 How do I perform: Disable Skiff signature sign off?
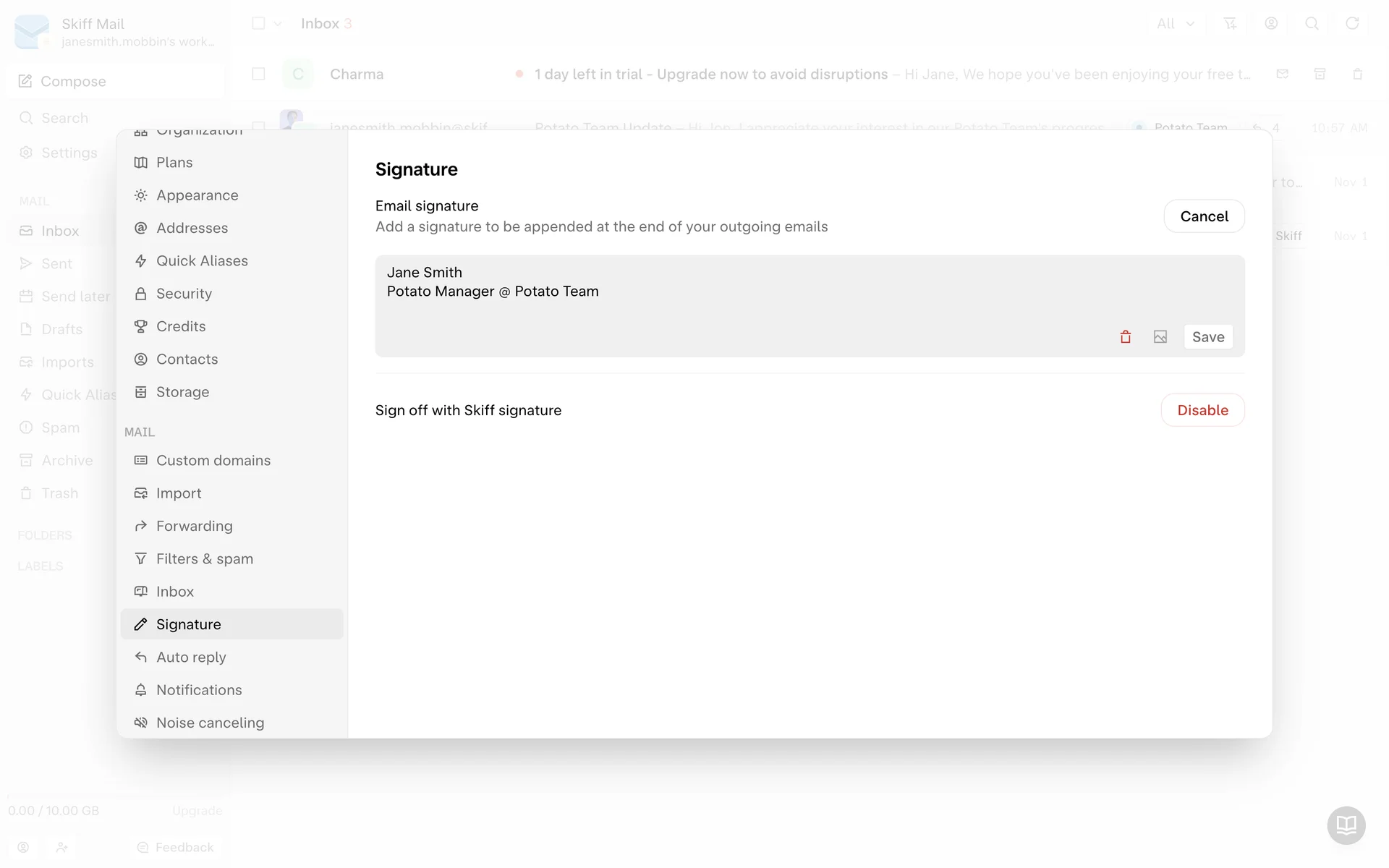(1202, 410)
